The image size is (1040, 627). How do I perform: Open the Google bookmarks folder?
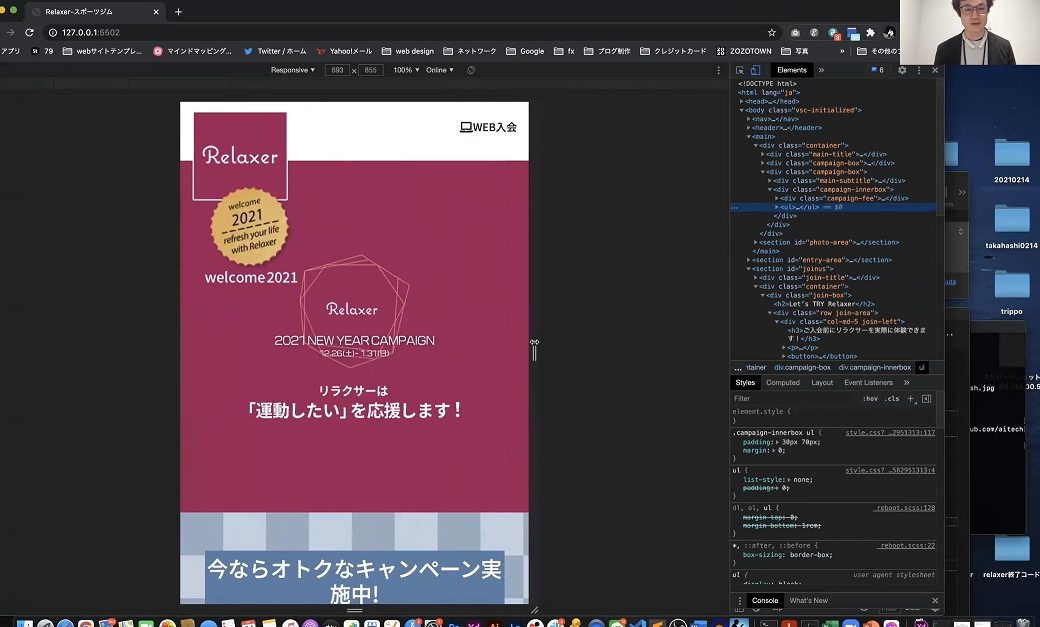525,51
